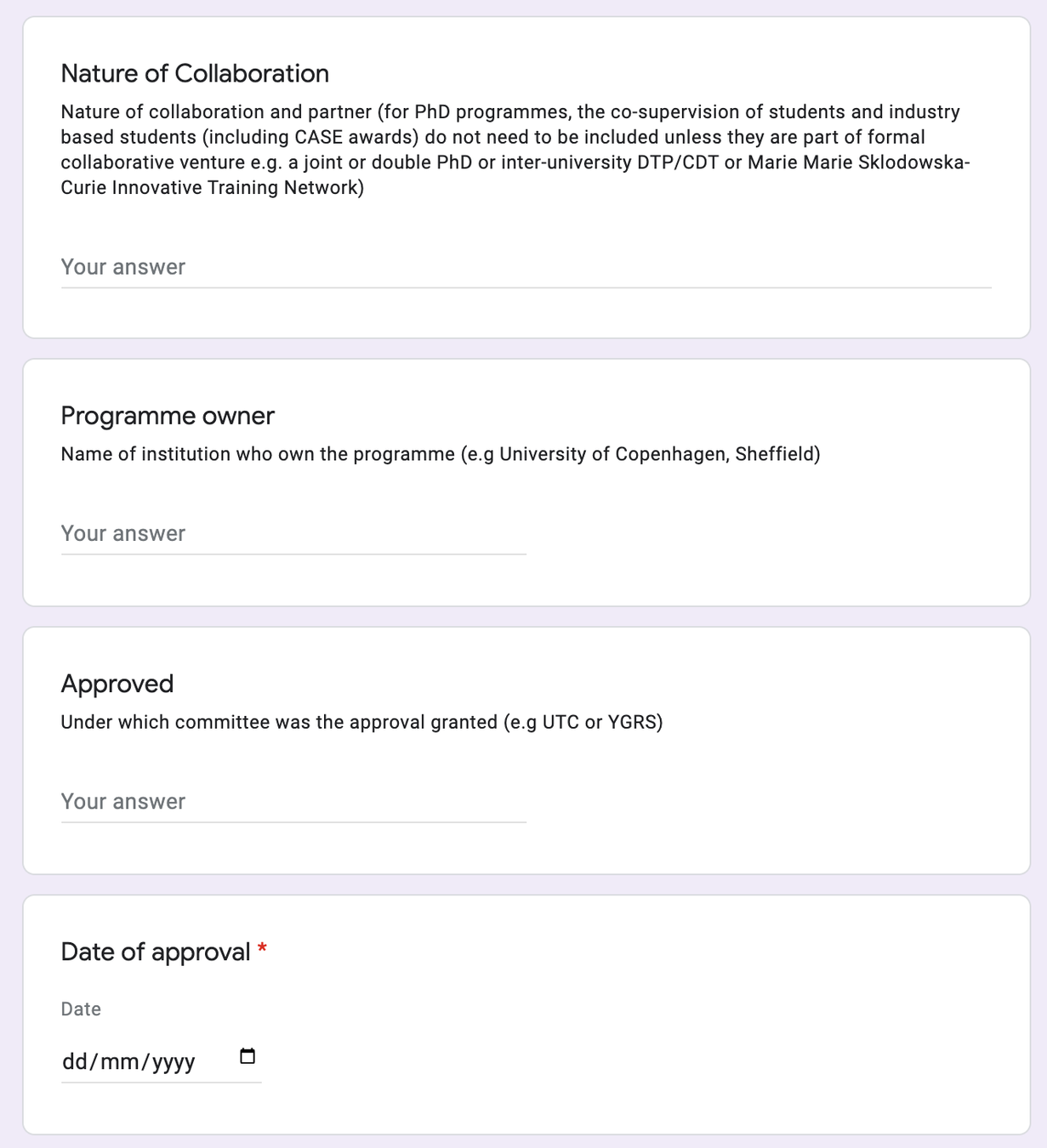Image resolution: width=1047 pixels, height=1148 pixels.
Task: Click the Nature of Collaboration heading
Action: point(195,74)
